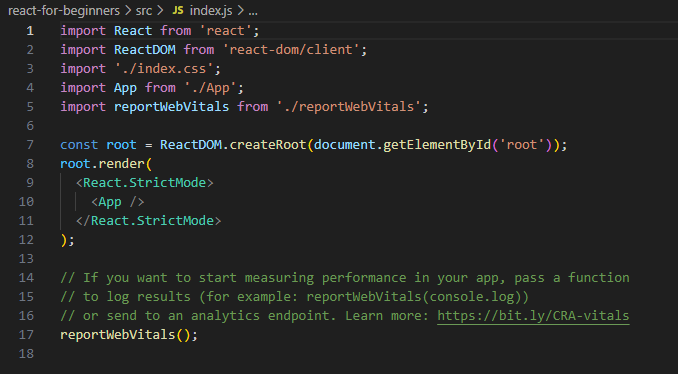Click line number 7 in gutter
This screenshot has width=678, height=374.
(x=30, y=144)
